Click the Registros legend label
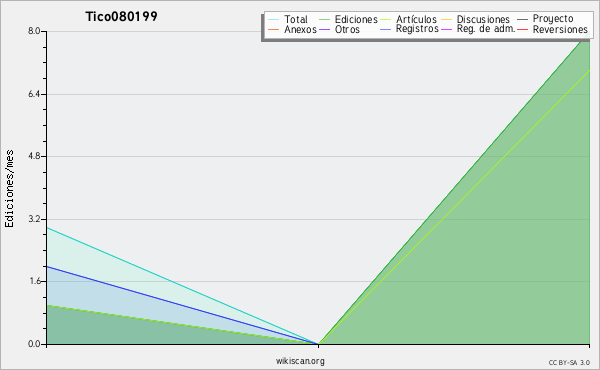This screenshot has width=600, height=370. [x=417, y=29]
